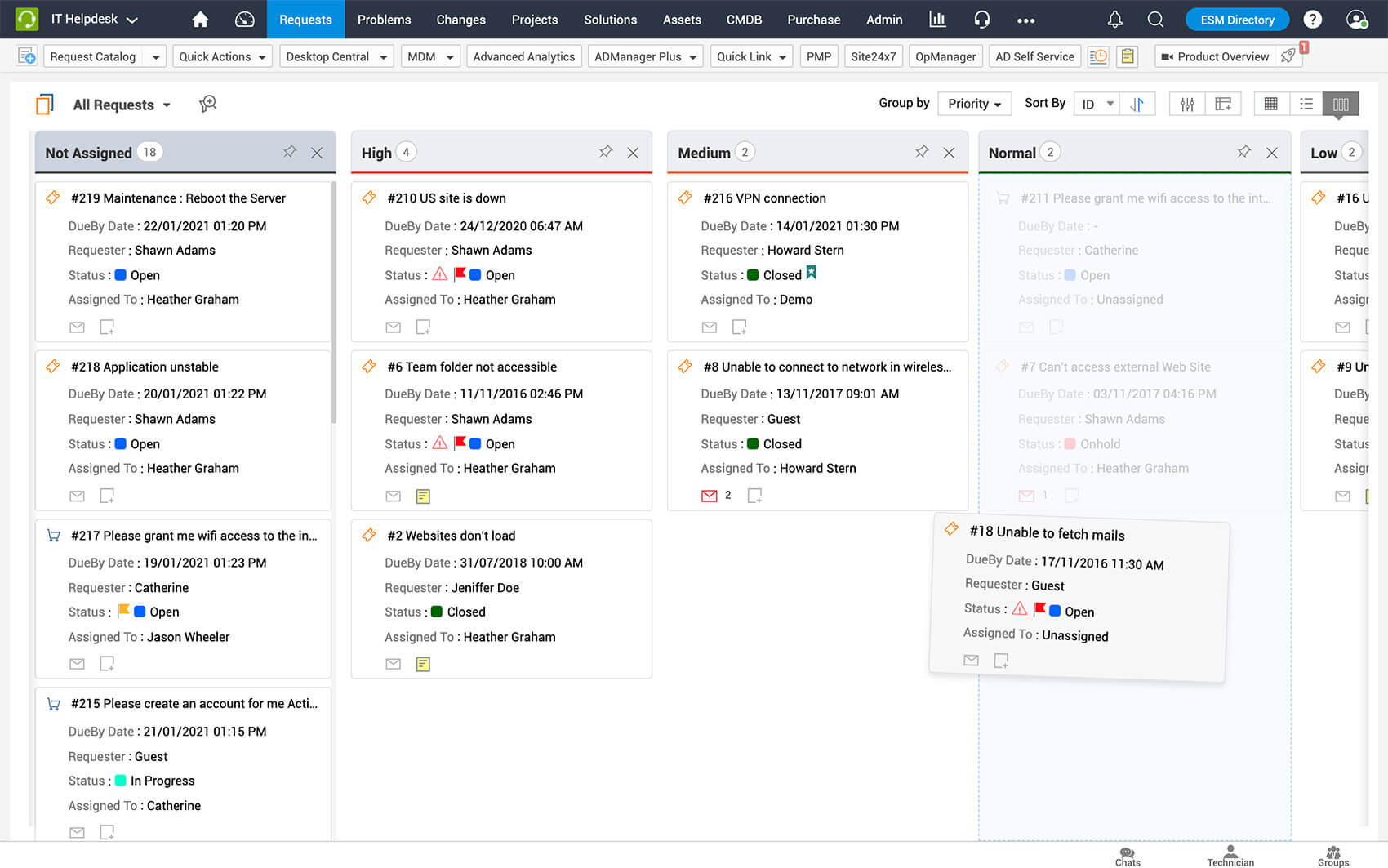
Task: Open the Site24x7 button
Action: click(x=874, y=56)
